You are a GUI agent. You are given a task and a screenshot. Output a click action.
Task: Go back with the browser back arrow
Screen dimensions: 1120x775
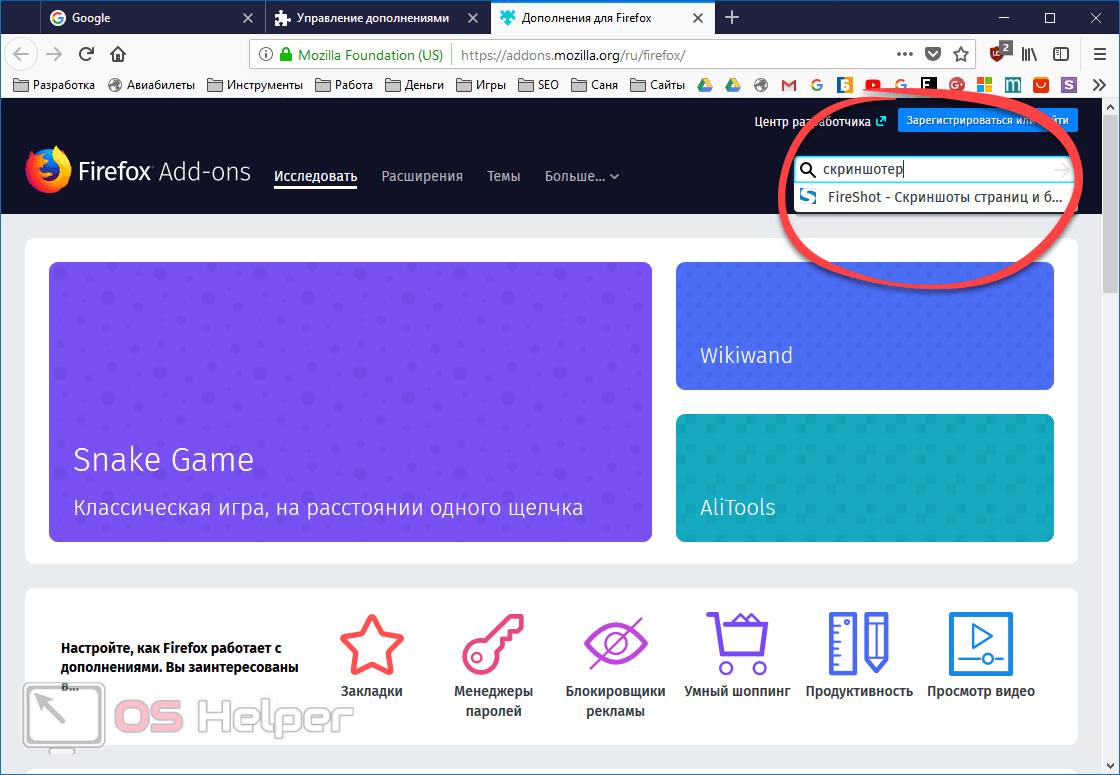coord(21,54)
